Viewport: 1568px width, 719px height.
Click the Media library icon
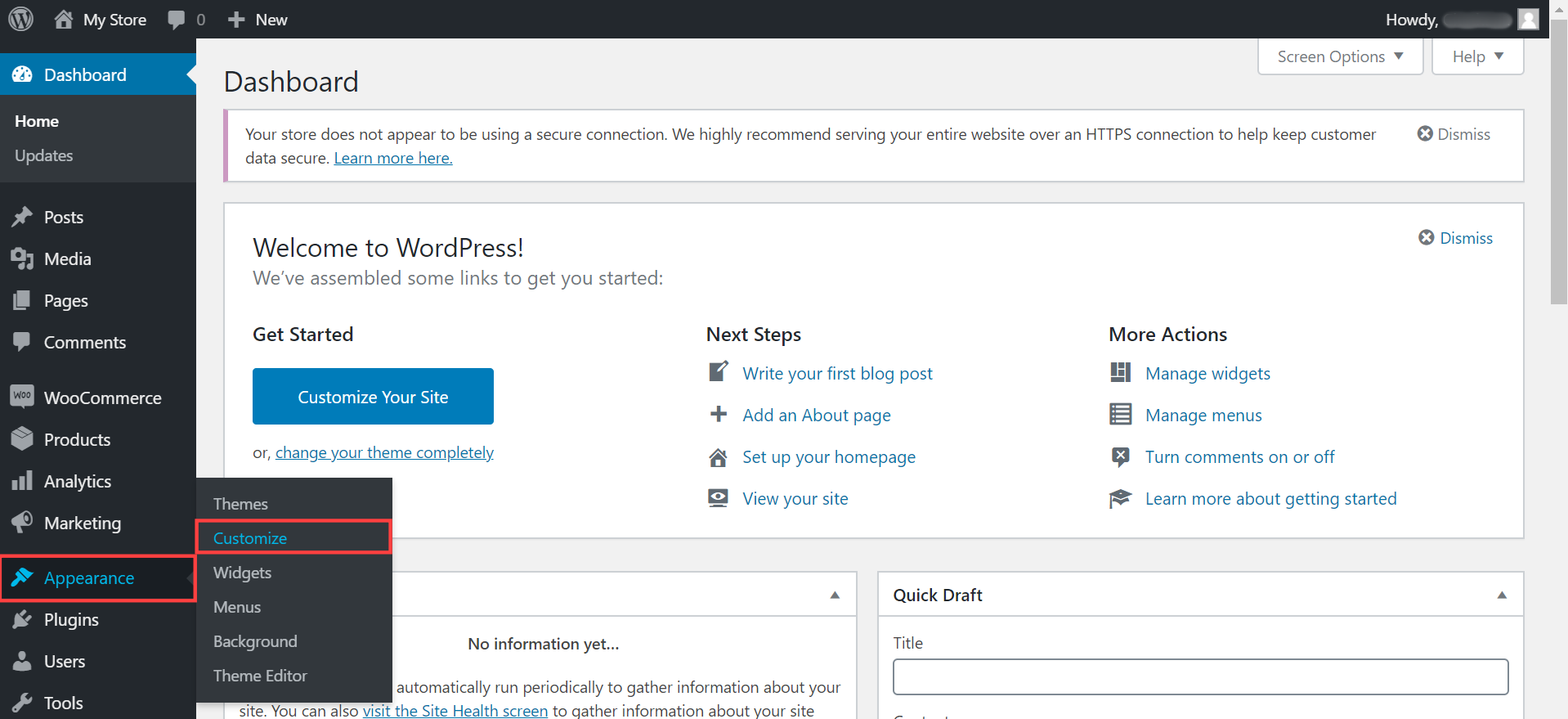pyautogui.click(x=22, y=258)
